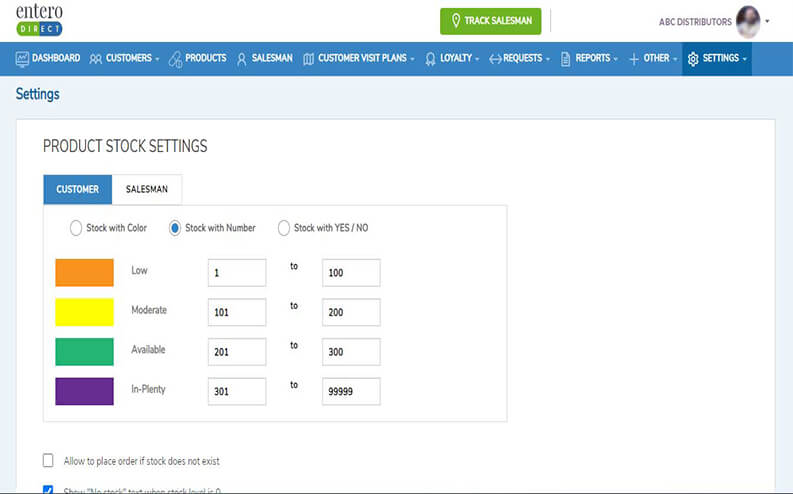This screenshot has height=494, width=793.
Task: Click the Track Salesman button
Action: pos(490,21)
